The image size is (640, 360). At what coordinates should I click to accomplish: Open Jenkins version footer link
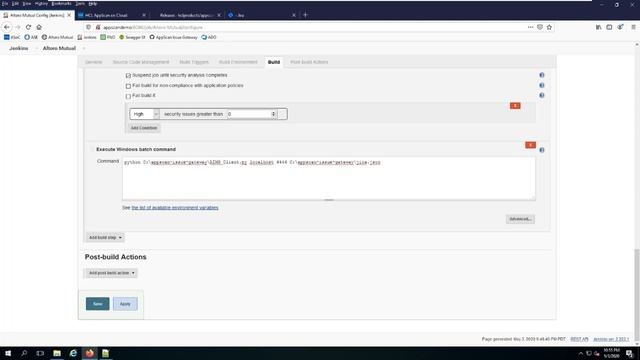pyautogui.click(x=611, y=339)
